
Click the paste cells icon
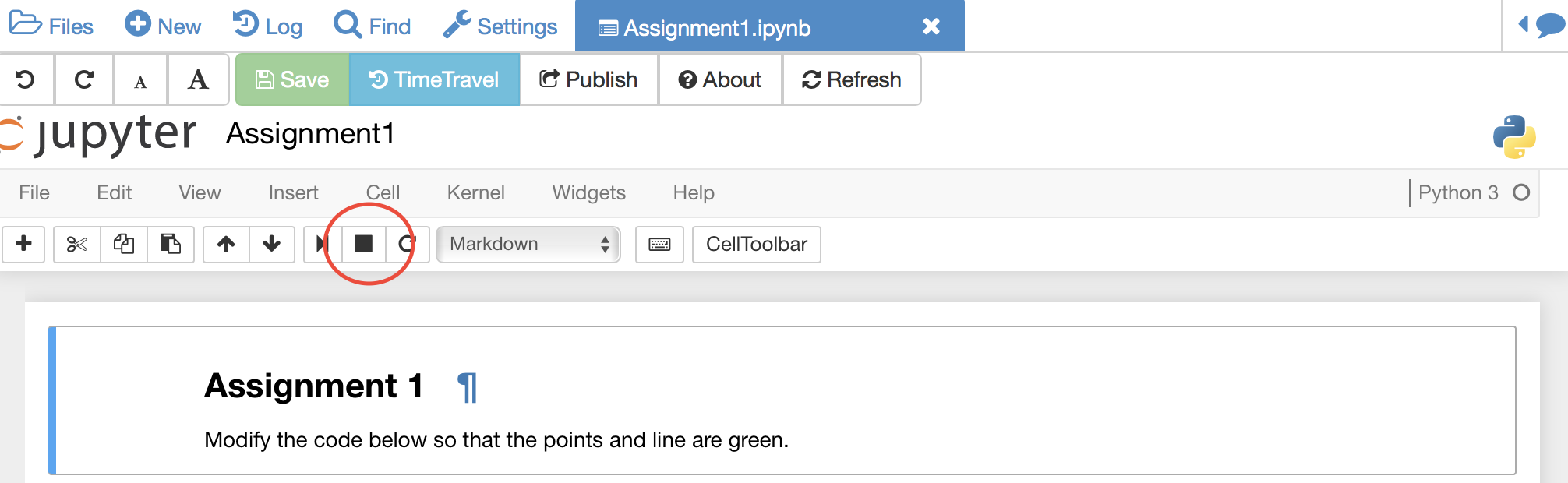coord(171,245)
